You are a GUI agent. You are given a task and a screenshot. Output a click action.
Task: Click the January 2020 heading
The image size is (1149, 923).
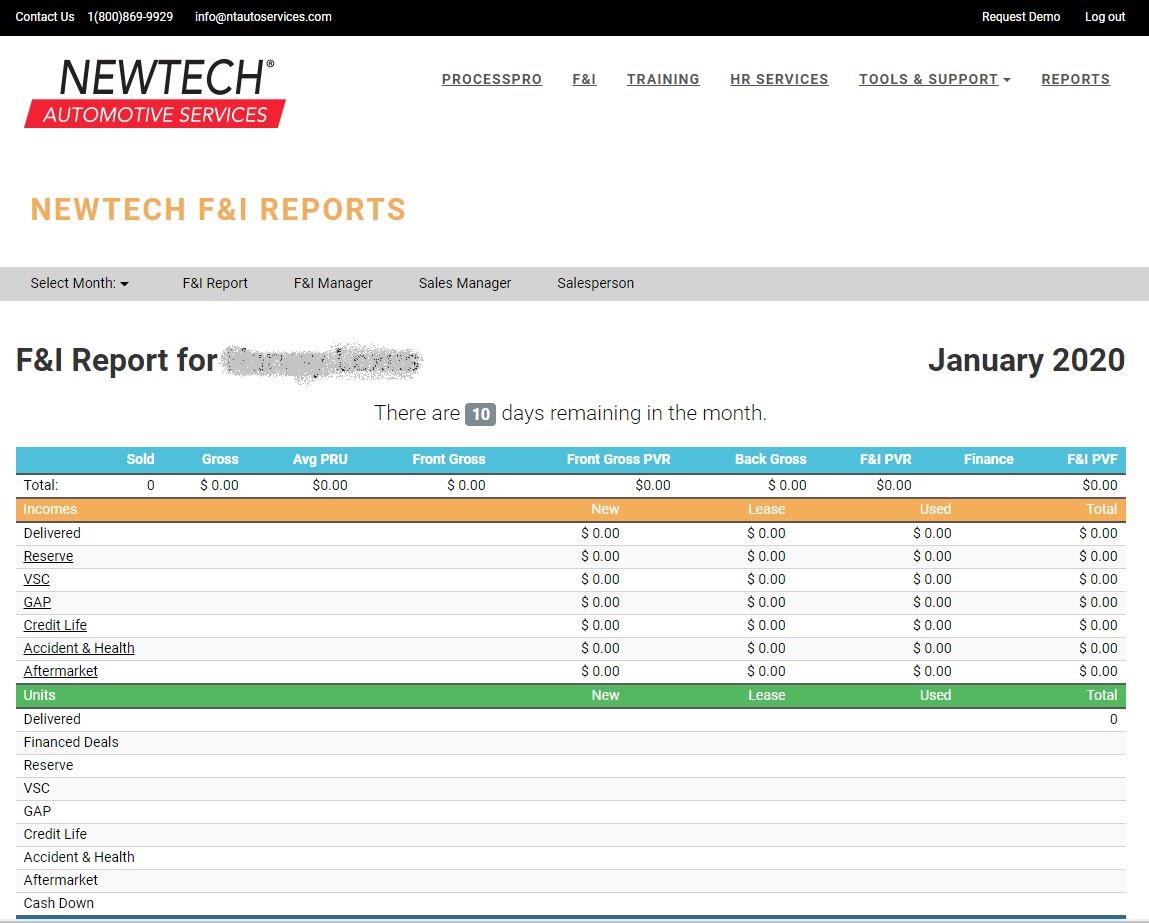point(1026,360)
